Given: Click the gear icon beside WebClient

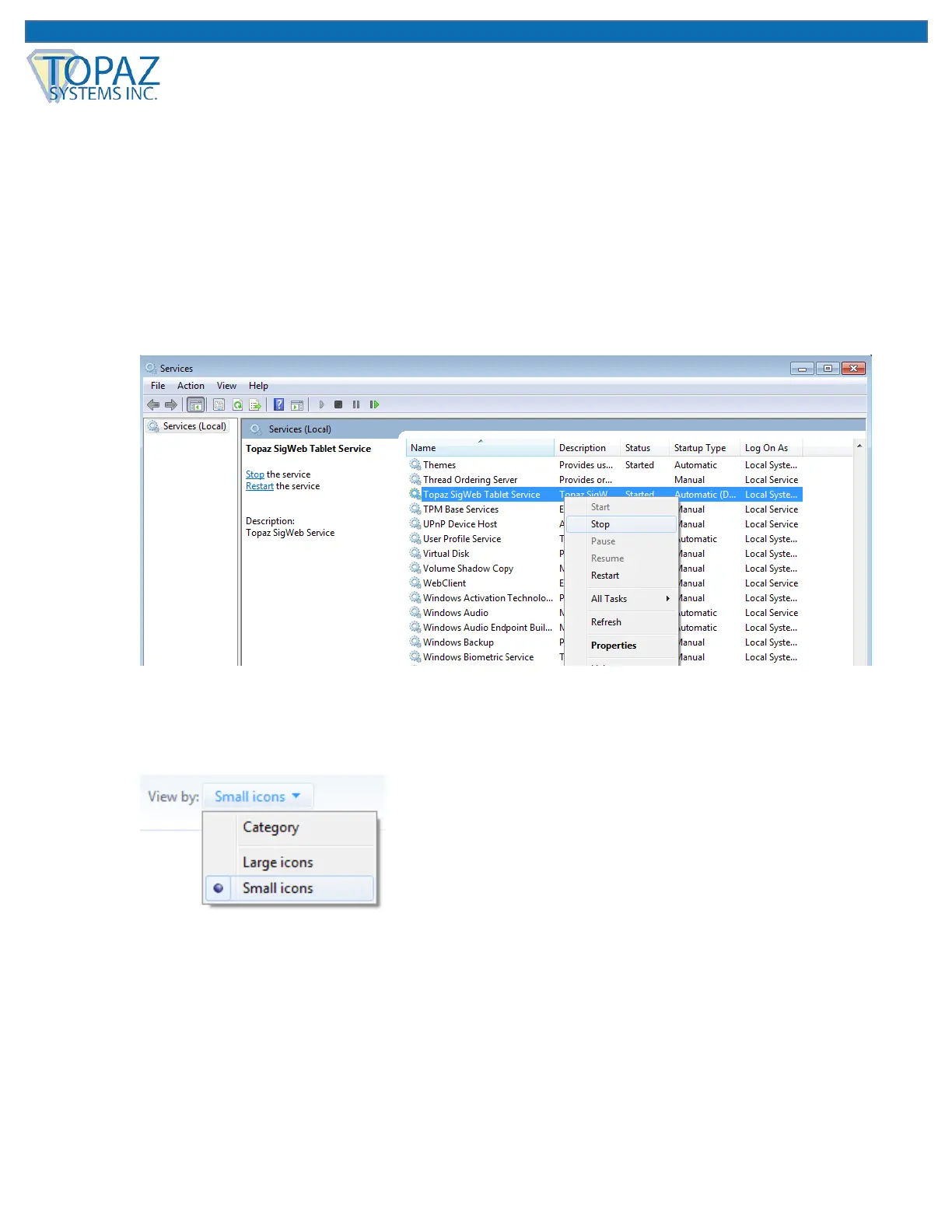Looking at the screenshot, I should tap(415, 583).
